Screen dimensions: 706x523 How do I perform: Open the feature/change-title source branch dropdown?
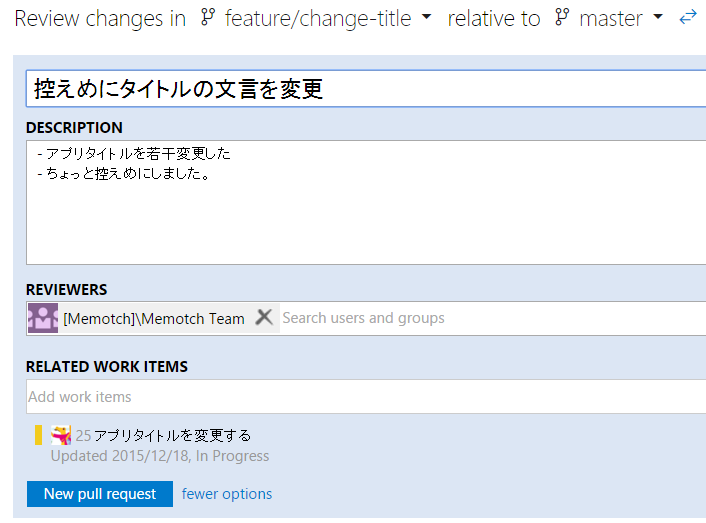[x=427, y=18]
